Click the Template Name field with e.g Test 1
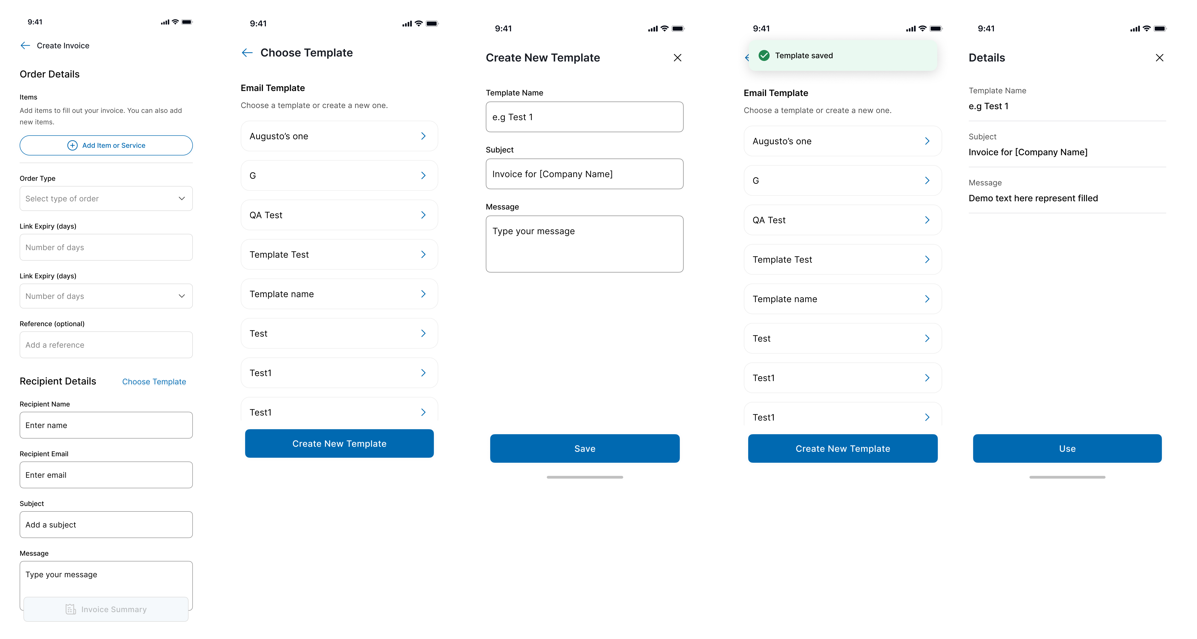The image size is (1197, 639). click(585, 117)
